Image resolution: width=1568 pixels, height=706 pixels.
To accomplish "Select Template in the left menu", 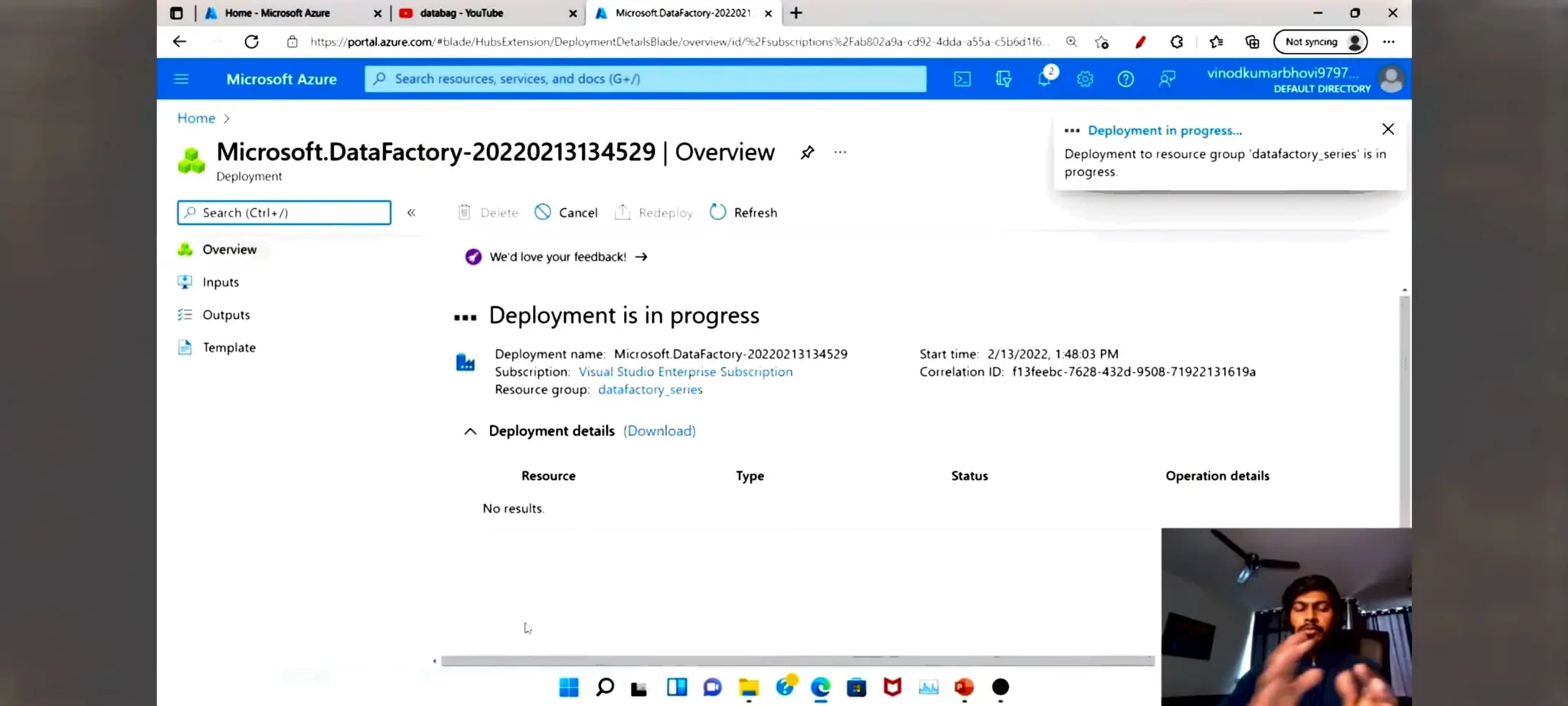I will (229, 348).
